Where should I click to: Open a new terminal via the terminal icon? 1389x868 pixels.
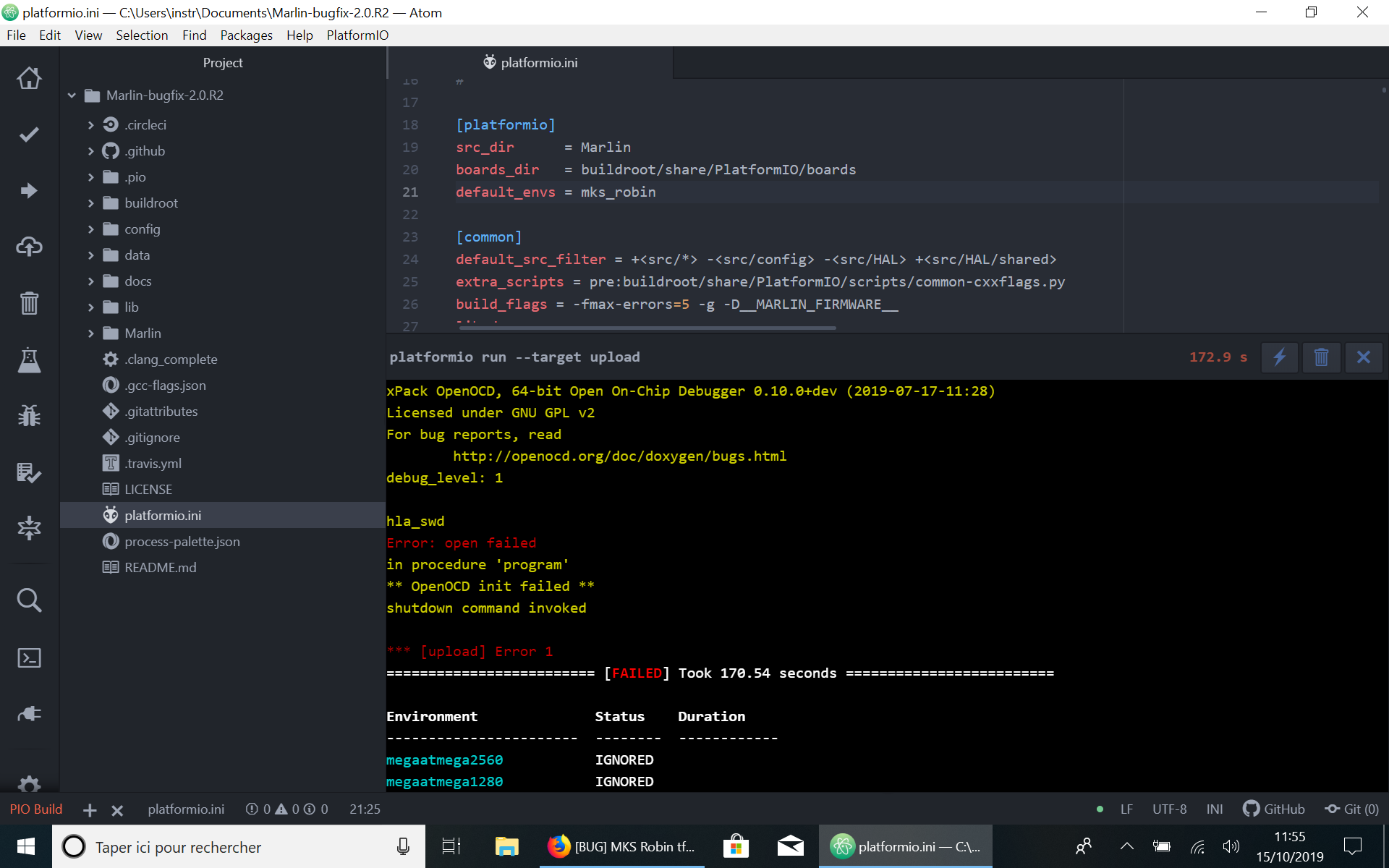[x=29, y=658]
